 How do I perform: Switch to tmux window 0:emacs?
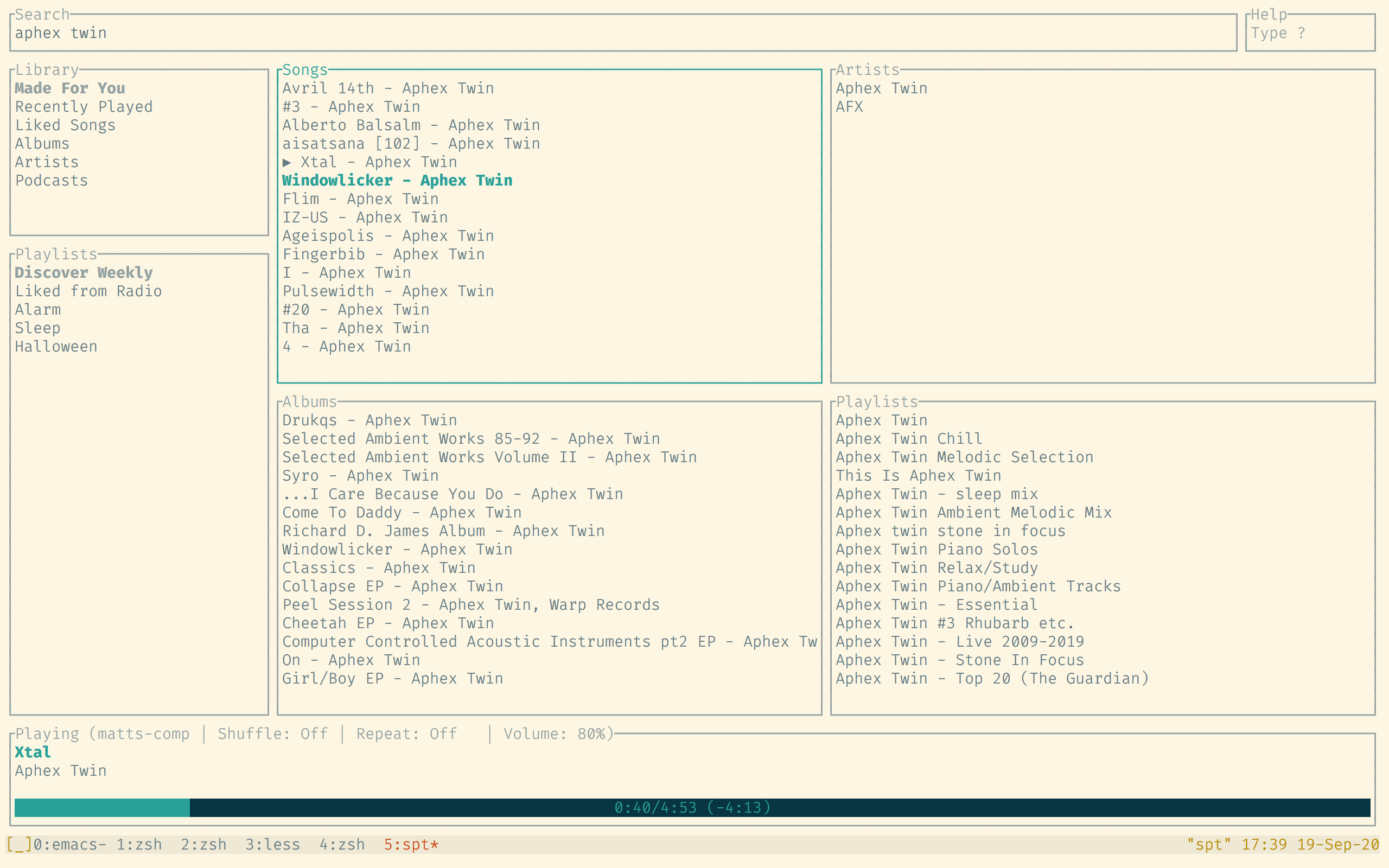click(69, 845)
